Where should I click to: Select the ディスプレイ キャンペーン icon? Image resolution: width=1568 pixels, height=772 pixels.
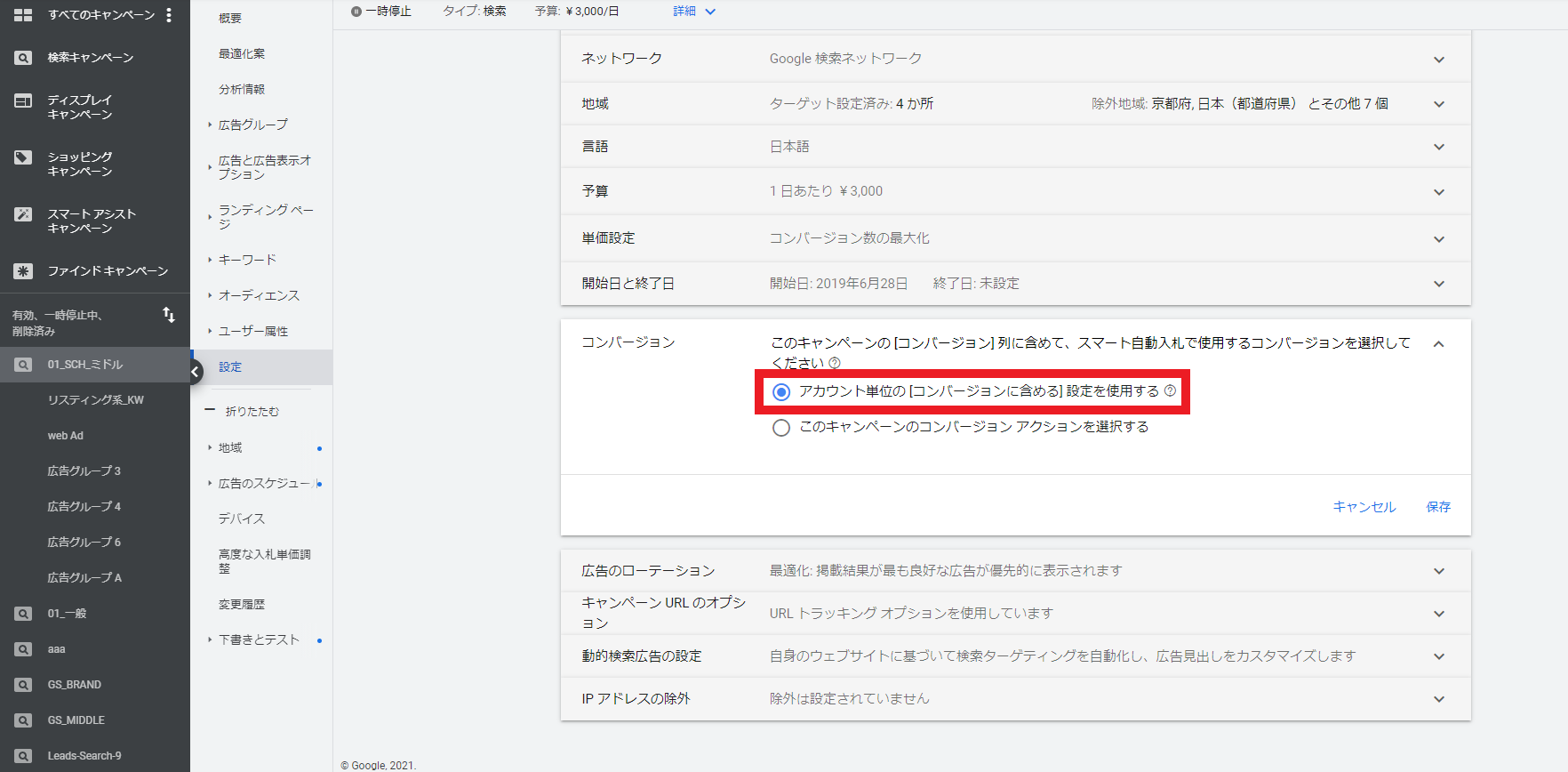coord(23,101)
